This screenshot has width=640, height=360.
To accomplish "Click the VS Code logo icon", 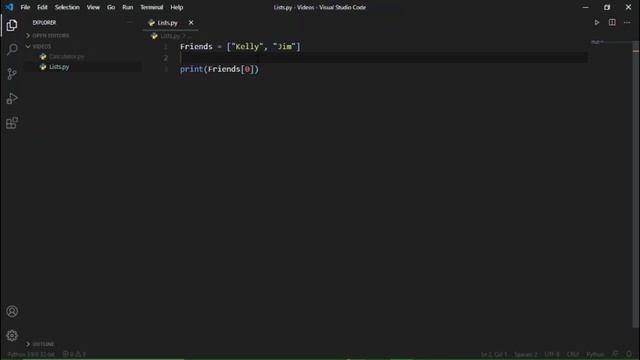I will pos(9,7).
